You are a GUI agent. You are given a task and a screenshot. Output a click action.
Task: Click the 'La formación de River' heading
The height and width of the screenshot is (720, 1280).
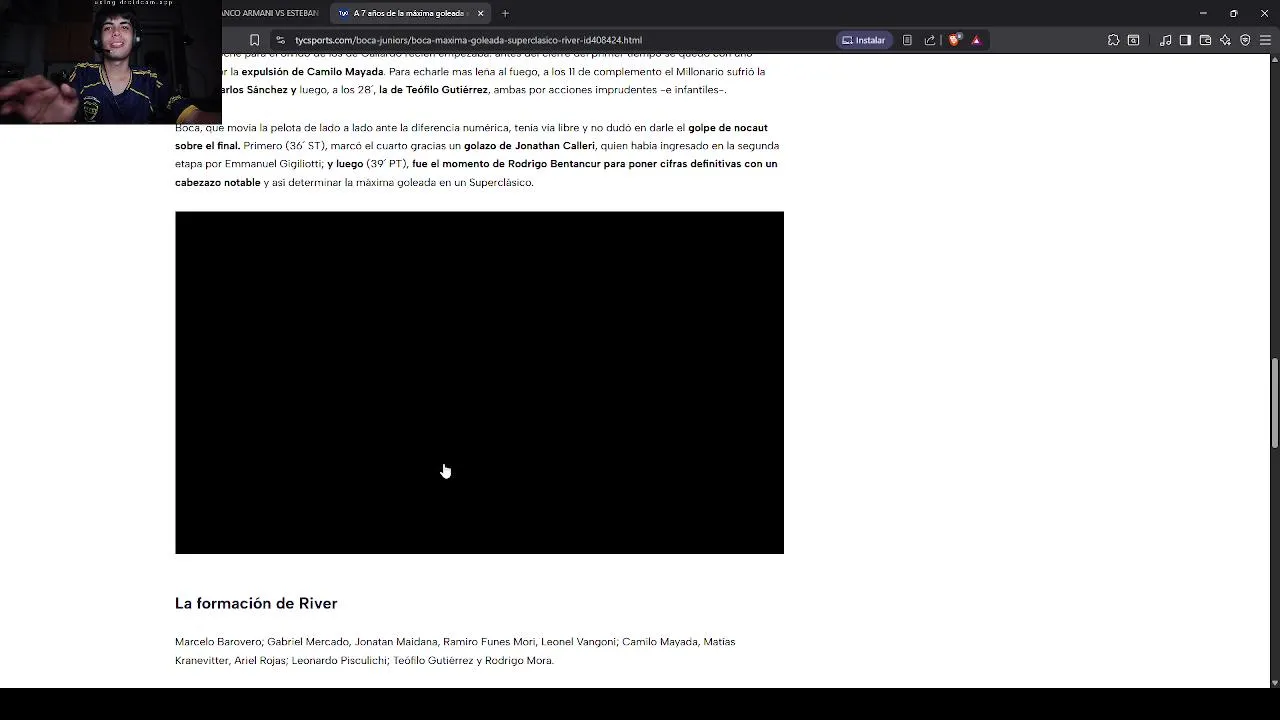(256, 603)
